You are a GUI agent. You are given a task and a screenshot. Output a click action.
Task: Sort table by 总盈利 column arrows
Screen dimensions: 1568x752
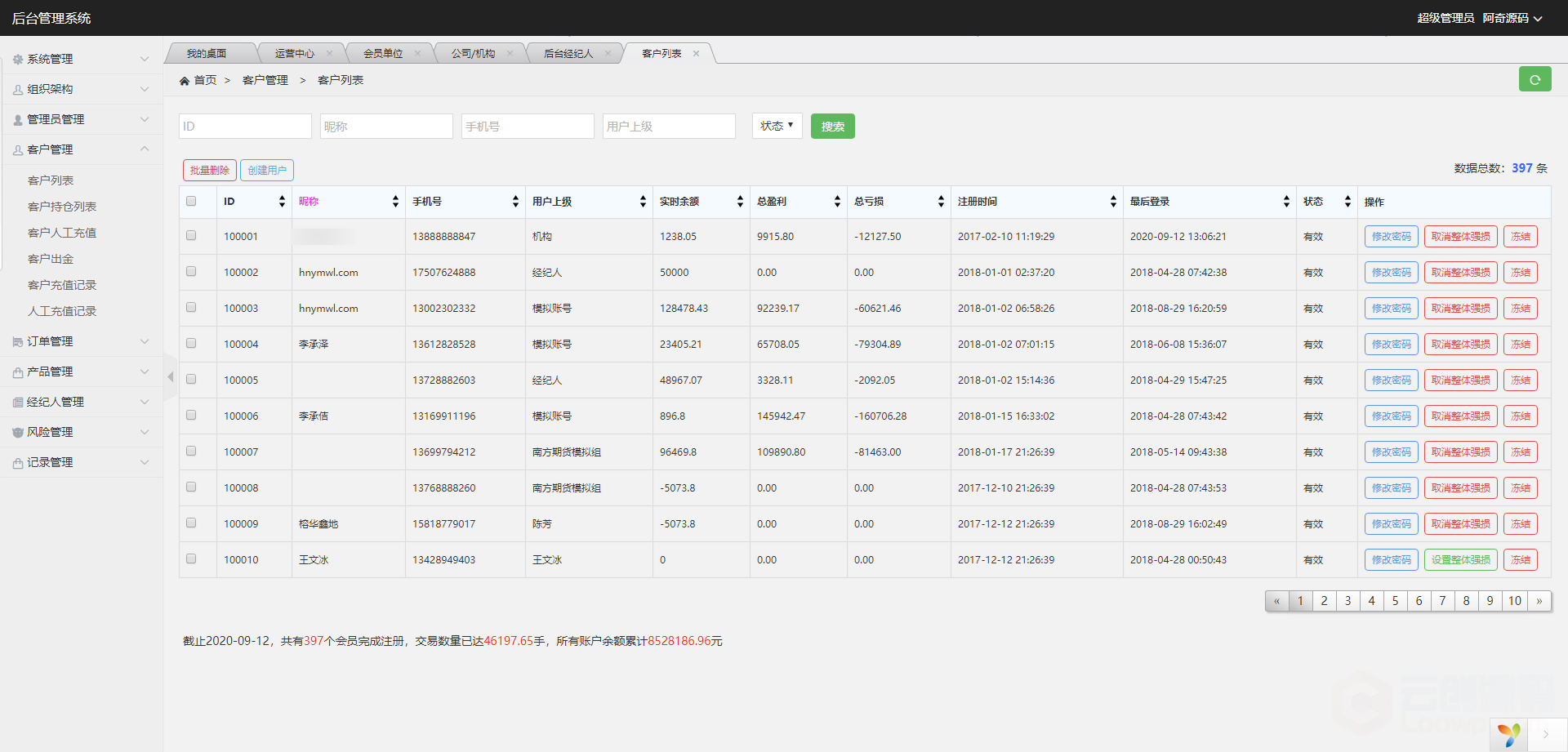pos(837,202)
